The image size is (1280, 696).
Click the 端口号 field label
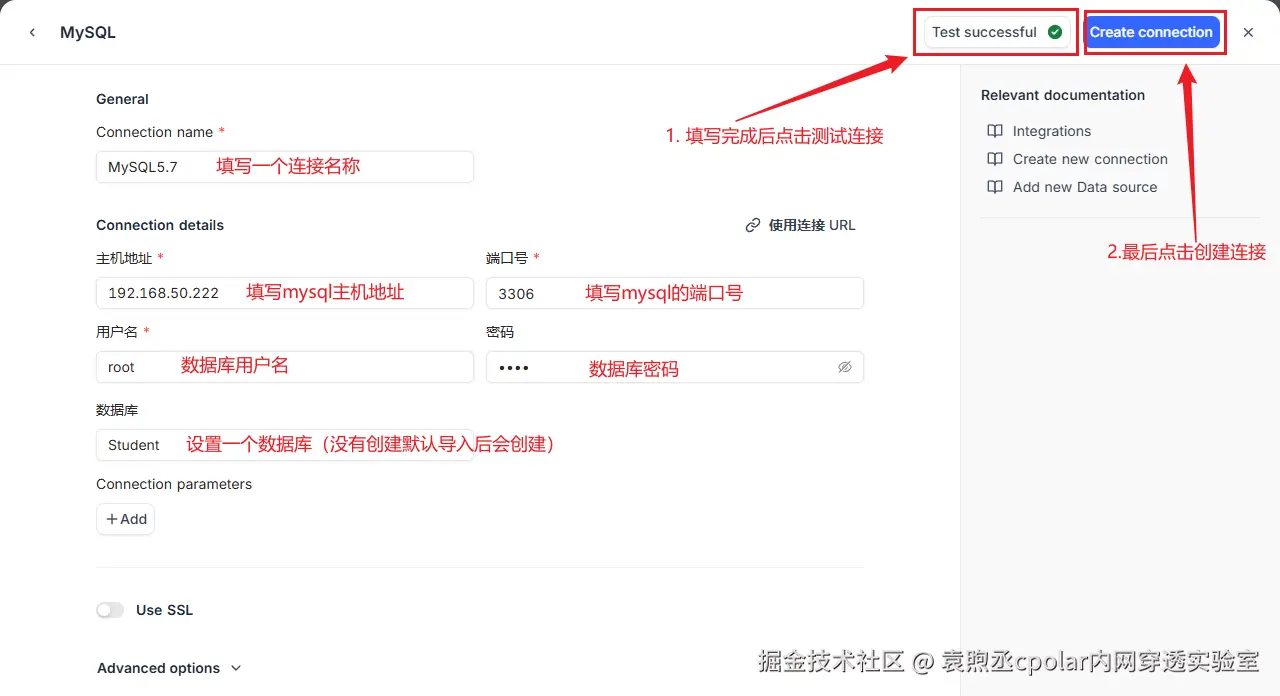tap(507, 258)
